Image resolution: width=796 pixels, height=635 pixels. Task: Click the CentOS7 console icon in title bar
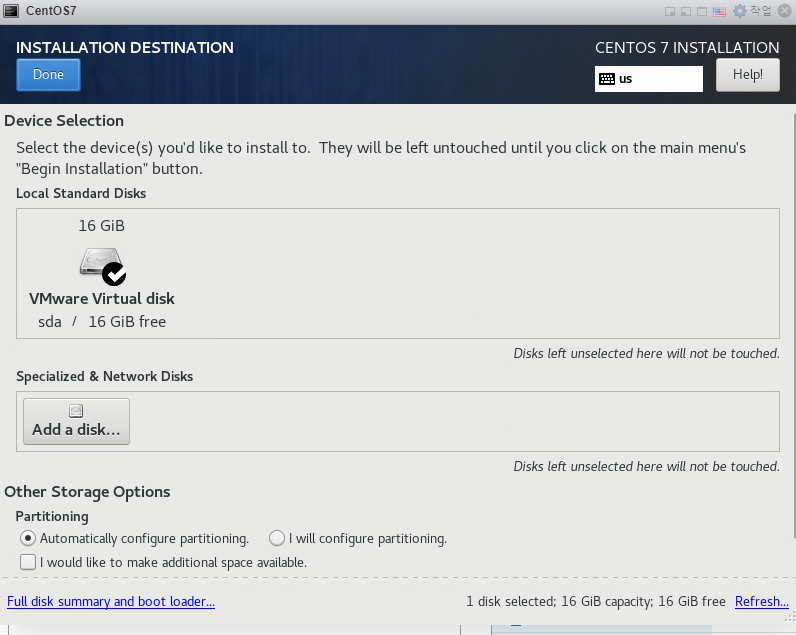[x=11, y=11]
